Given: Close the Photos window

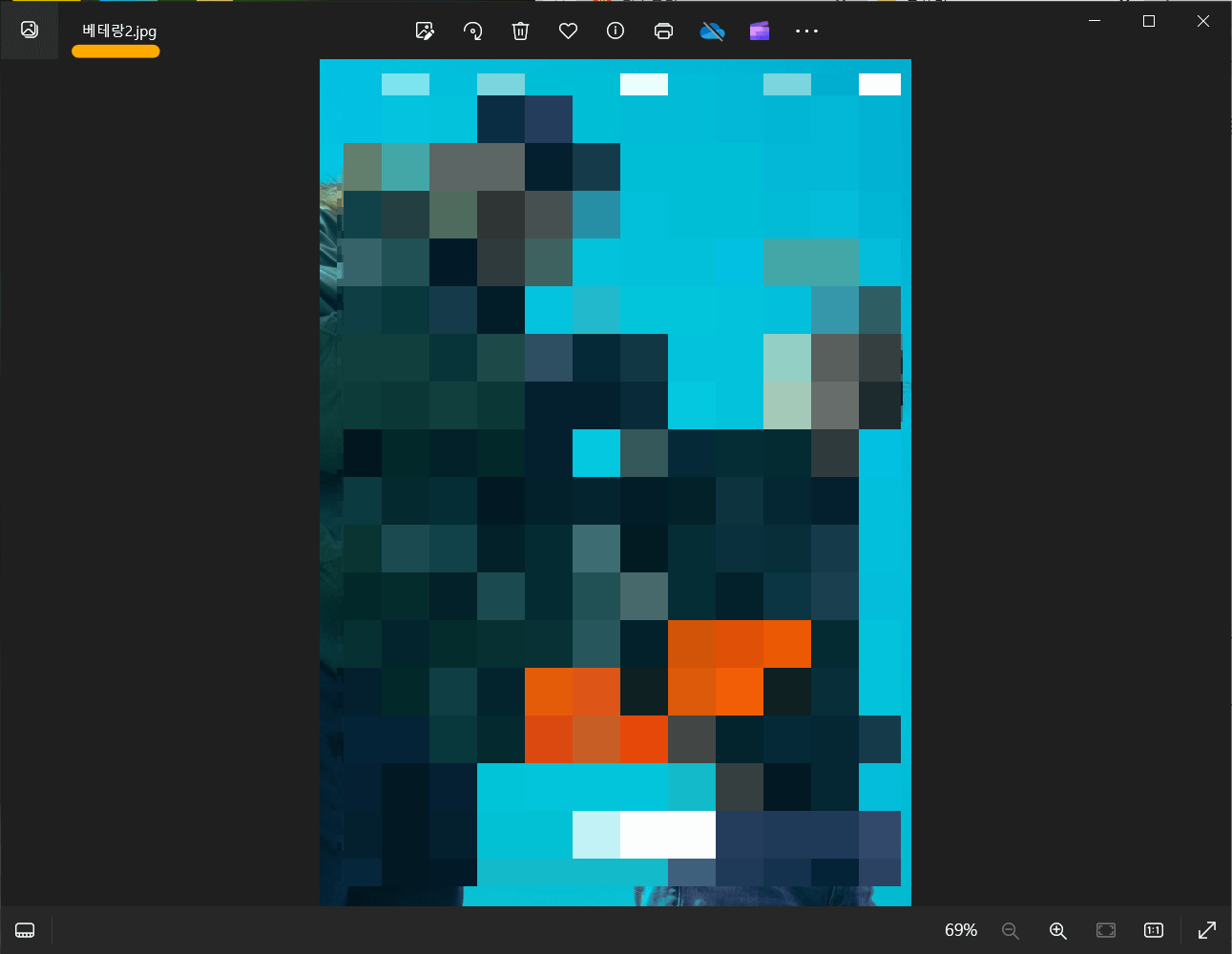Looking at the screenshot, I should (x=1203, y=21).
